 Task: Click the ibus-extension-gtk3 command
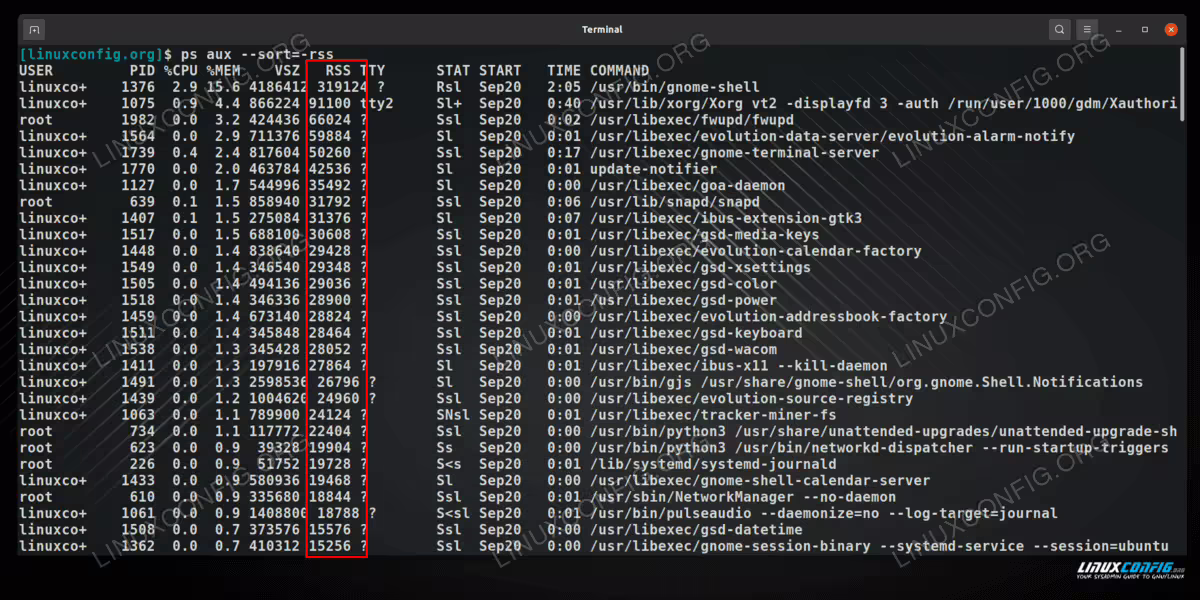[x=726, y=218]
